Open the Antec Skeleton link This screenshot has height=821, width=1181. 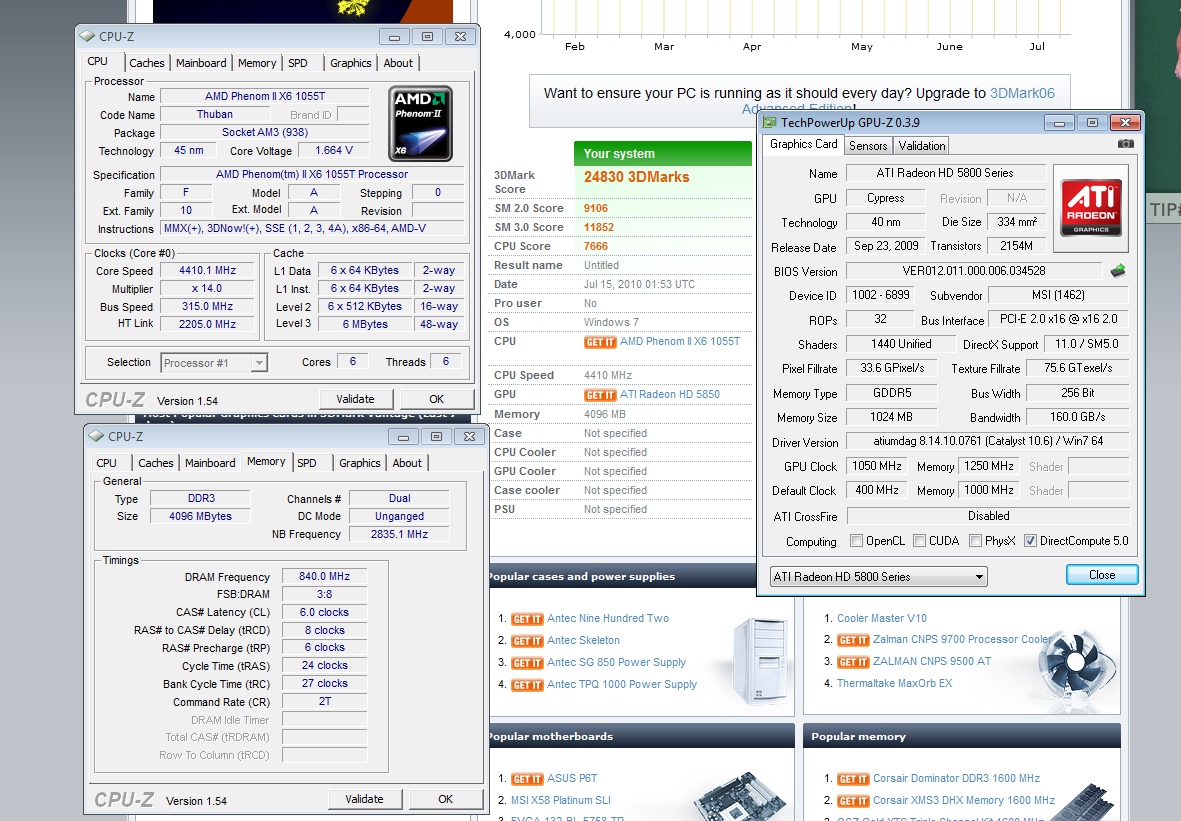[x=583, y=640]
